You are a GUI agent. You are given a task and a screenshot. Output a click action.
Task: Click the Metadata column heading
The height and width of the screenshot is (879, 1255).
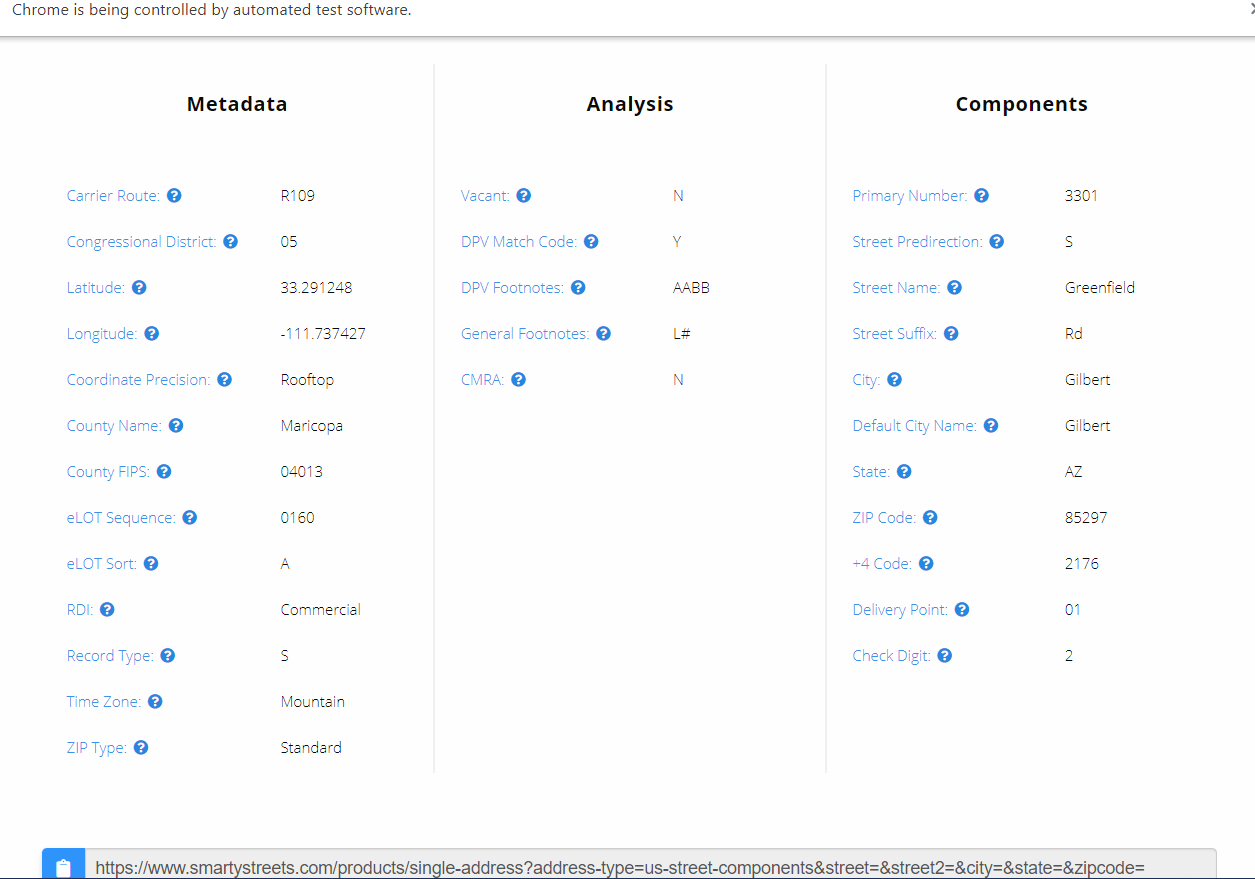(237, 104)
